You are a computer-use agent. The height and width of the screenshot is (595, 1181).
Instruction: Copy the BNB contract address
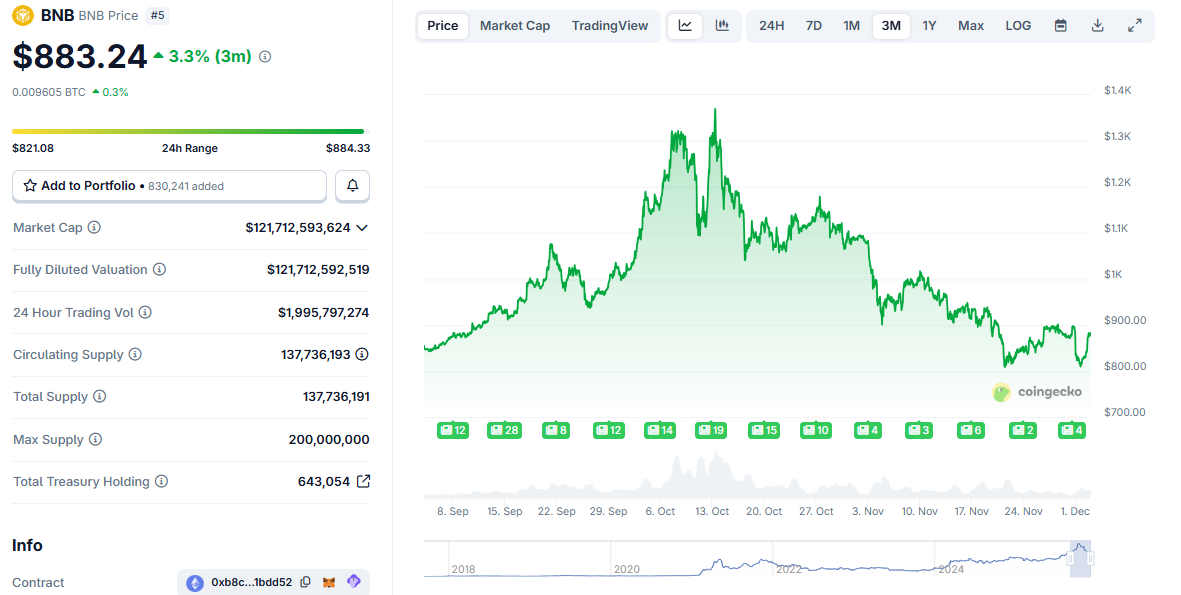point(305,582)
